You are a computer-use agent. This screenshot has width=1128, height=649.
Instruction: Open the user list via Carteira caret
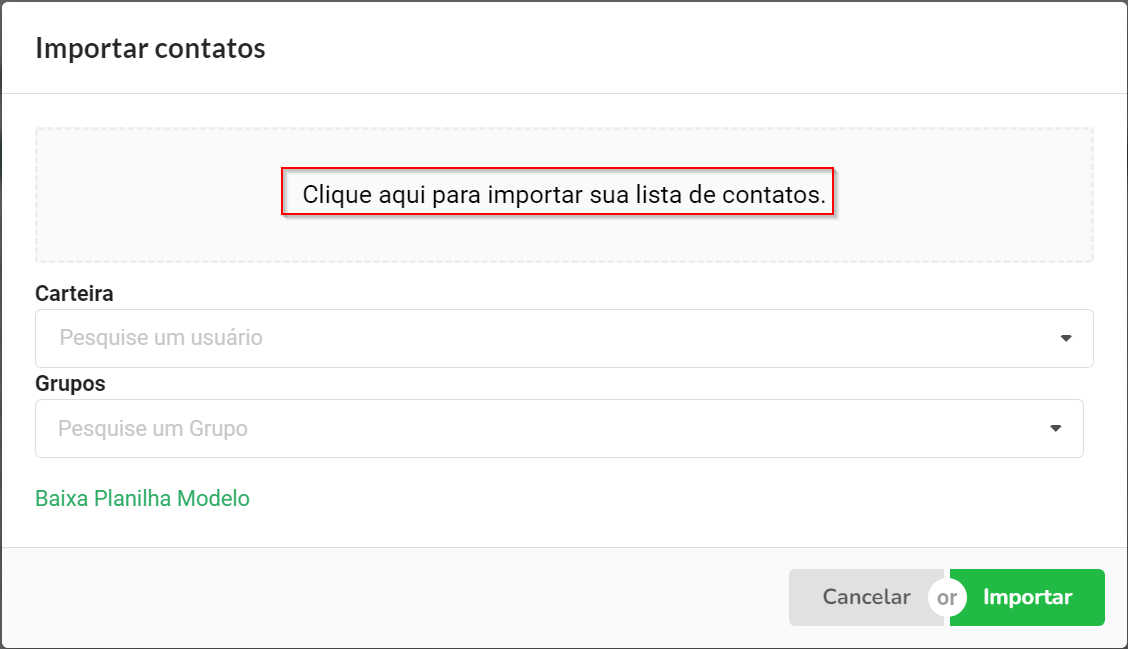click(x=1066, y=338)
